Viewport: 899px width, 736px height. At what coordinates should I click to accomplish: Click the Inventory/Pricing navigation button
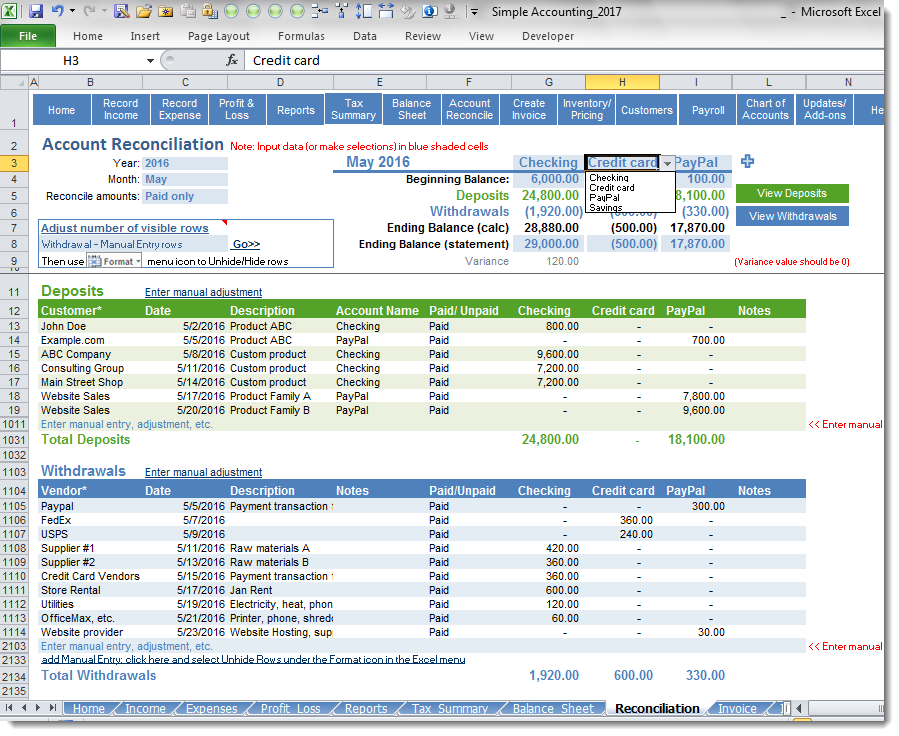pyautogui.click(x=587, y=109)
